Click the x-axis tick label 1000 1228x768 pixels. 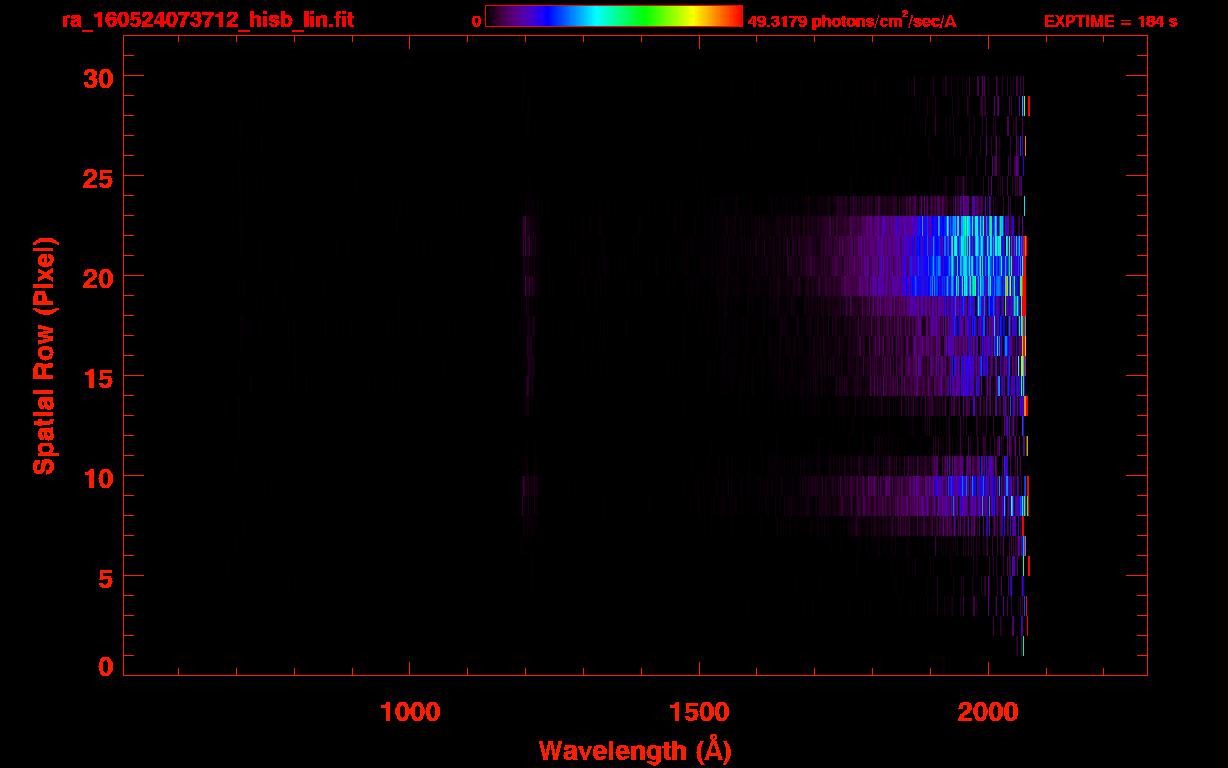[410, 712]
